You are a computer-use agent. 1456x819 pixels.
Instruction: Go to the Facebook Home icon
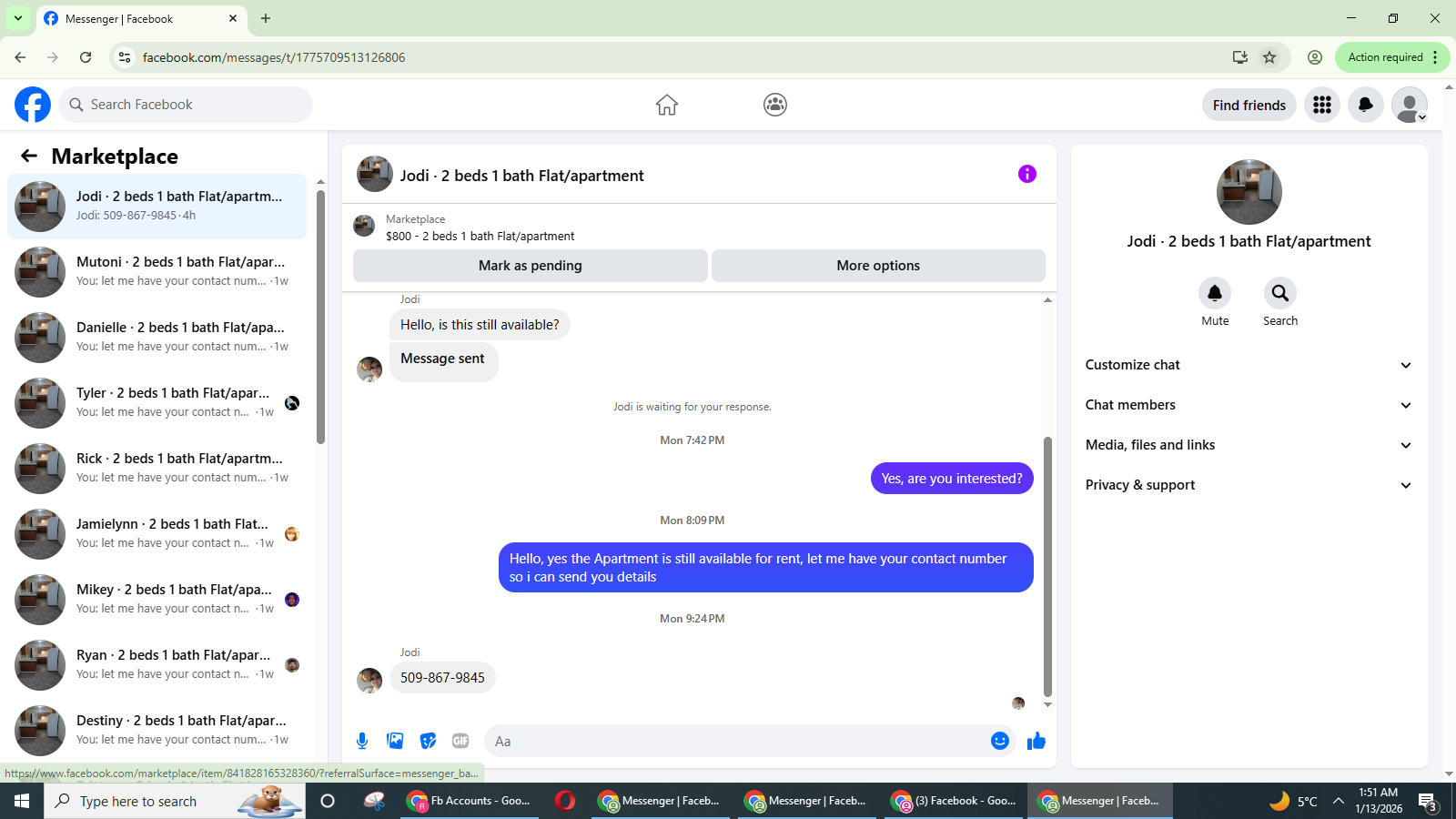coord(667,105)
